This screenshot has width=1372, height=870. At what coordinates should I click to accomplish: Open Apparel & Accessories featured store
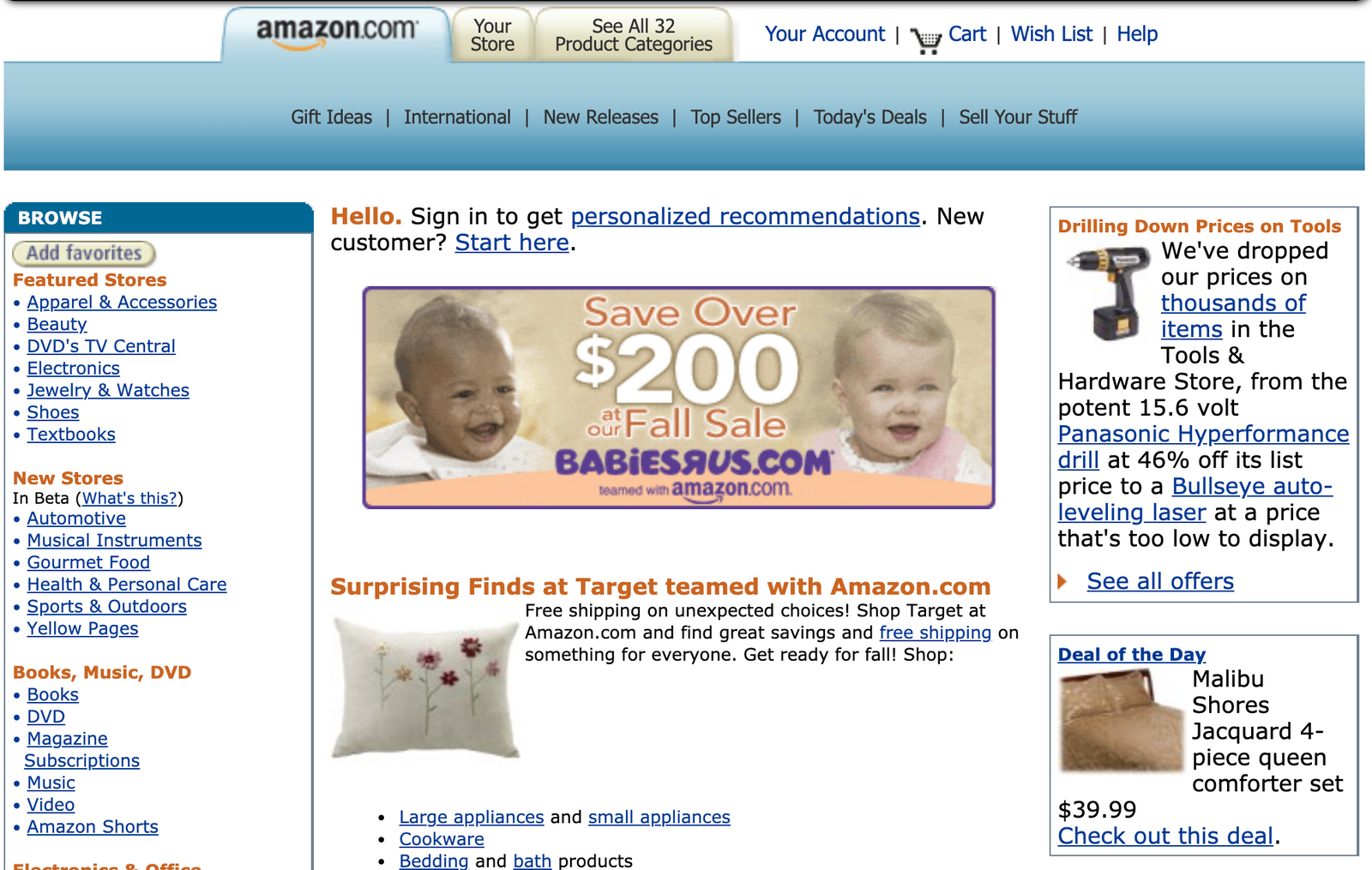122,303
